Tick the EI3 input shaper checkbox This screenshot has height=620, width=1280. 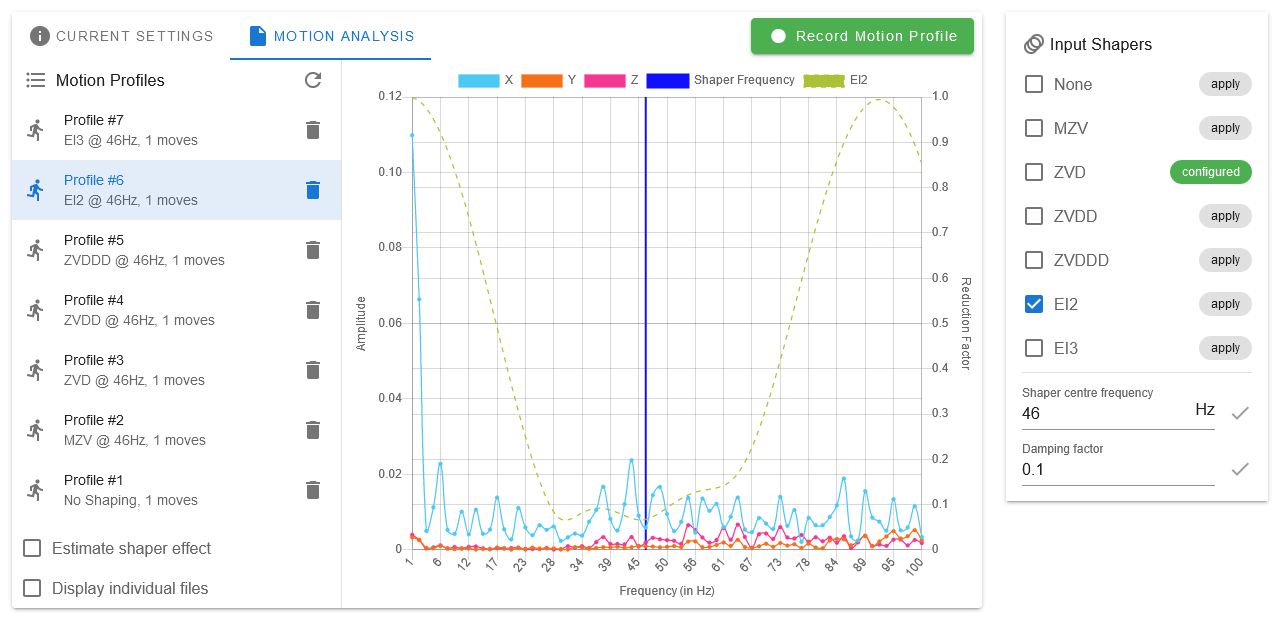point(1034,348)
